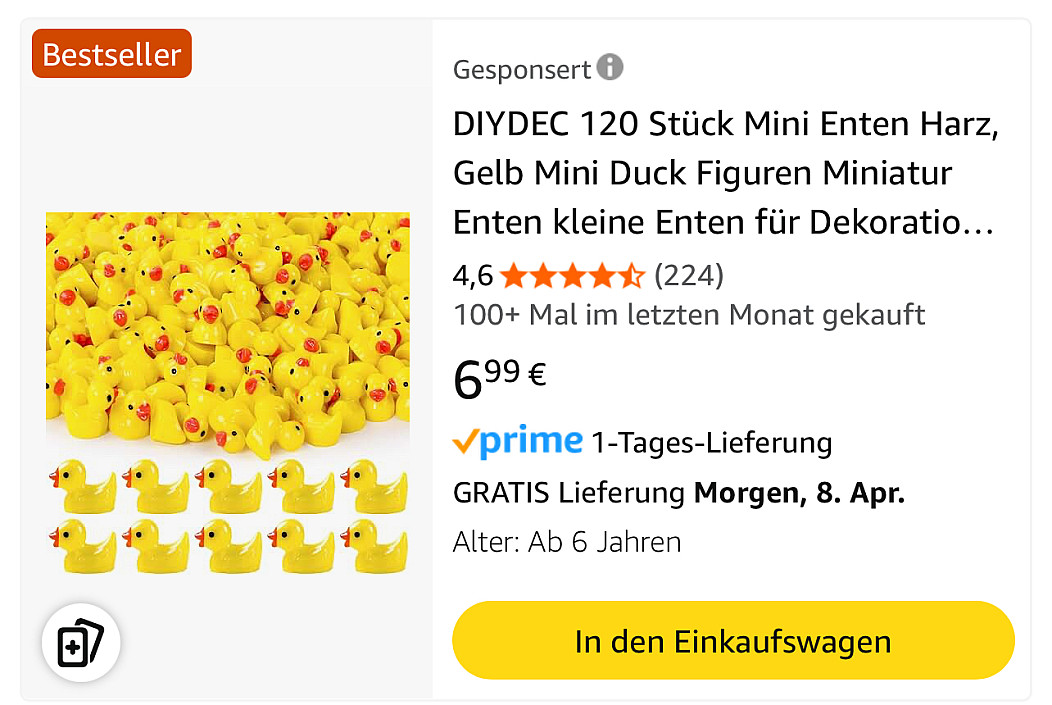Click the € currency symbol in the price

click(x=537, y=375)
